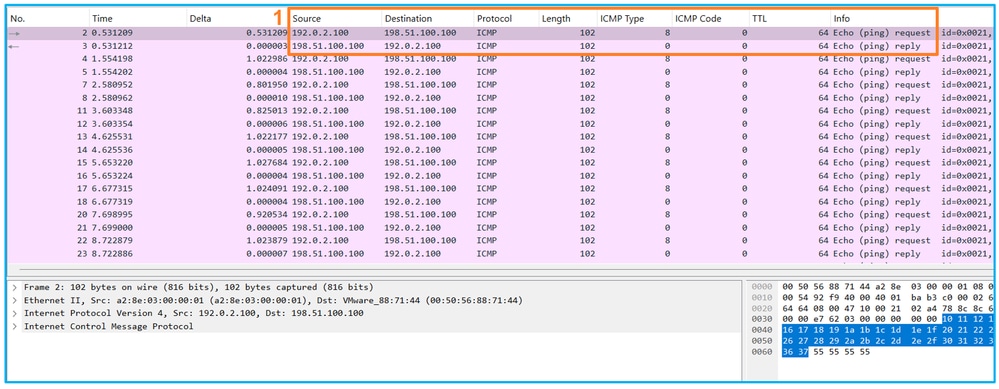Select packet number 8 row
The height and width of the screenshot is (389, 999).
500,98
